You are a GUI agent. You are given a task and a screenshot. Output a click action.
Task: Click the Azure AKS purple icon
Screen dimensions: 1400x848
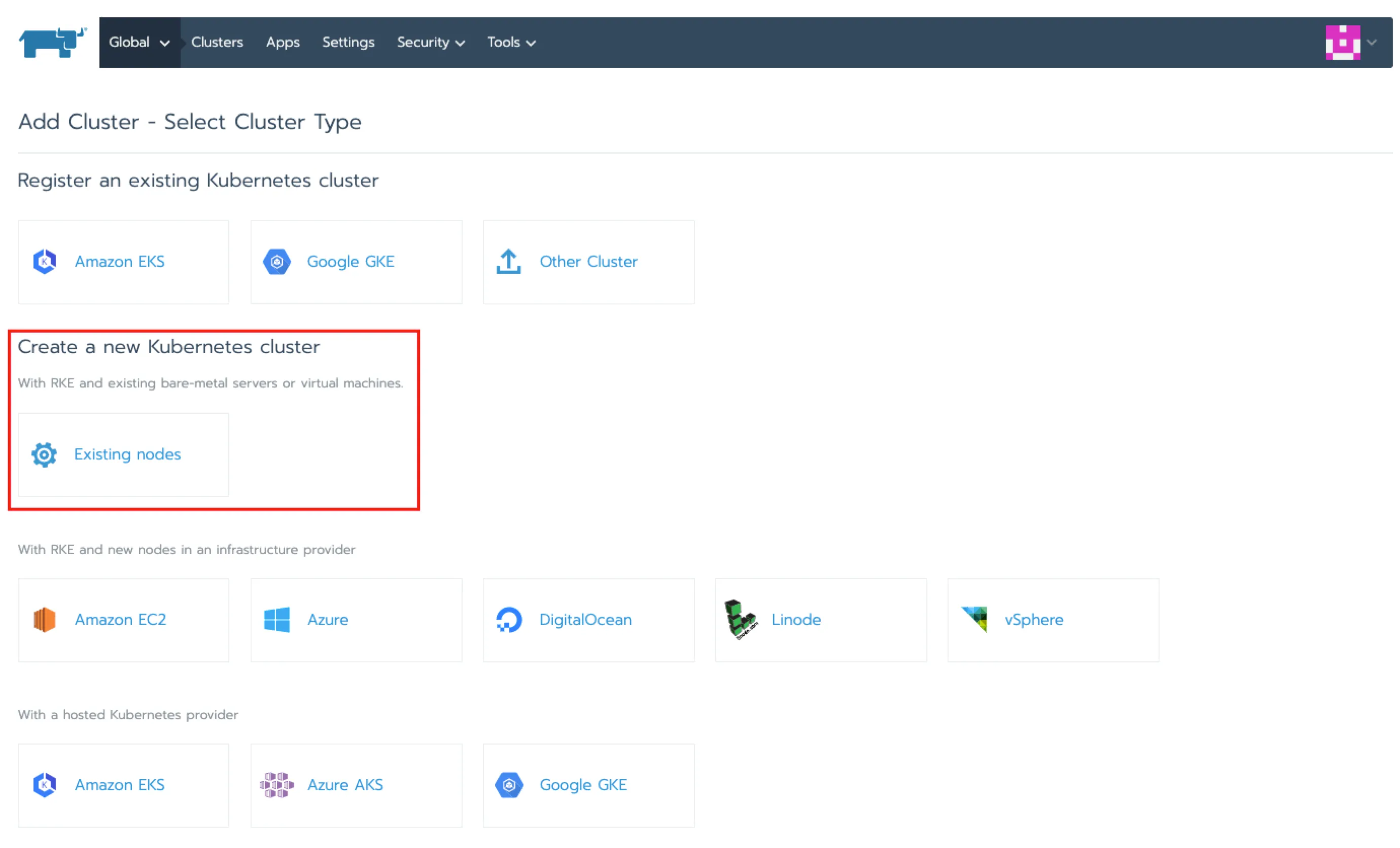[x=277, y=785]
